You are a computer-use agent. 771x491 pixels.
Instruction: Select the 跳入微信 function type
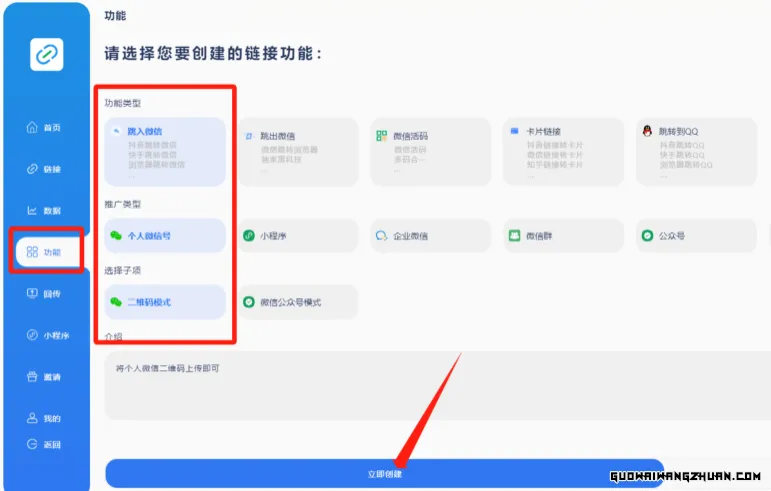pyautogui.click(x=165, y=152)
